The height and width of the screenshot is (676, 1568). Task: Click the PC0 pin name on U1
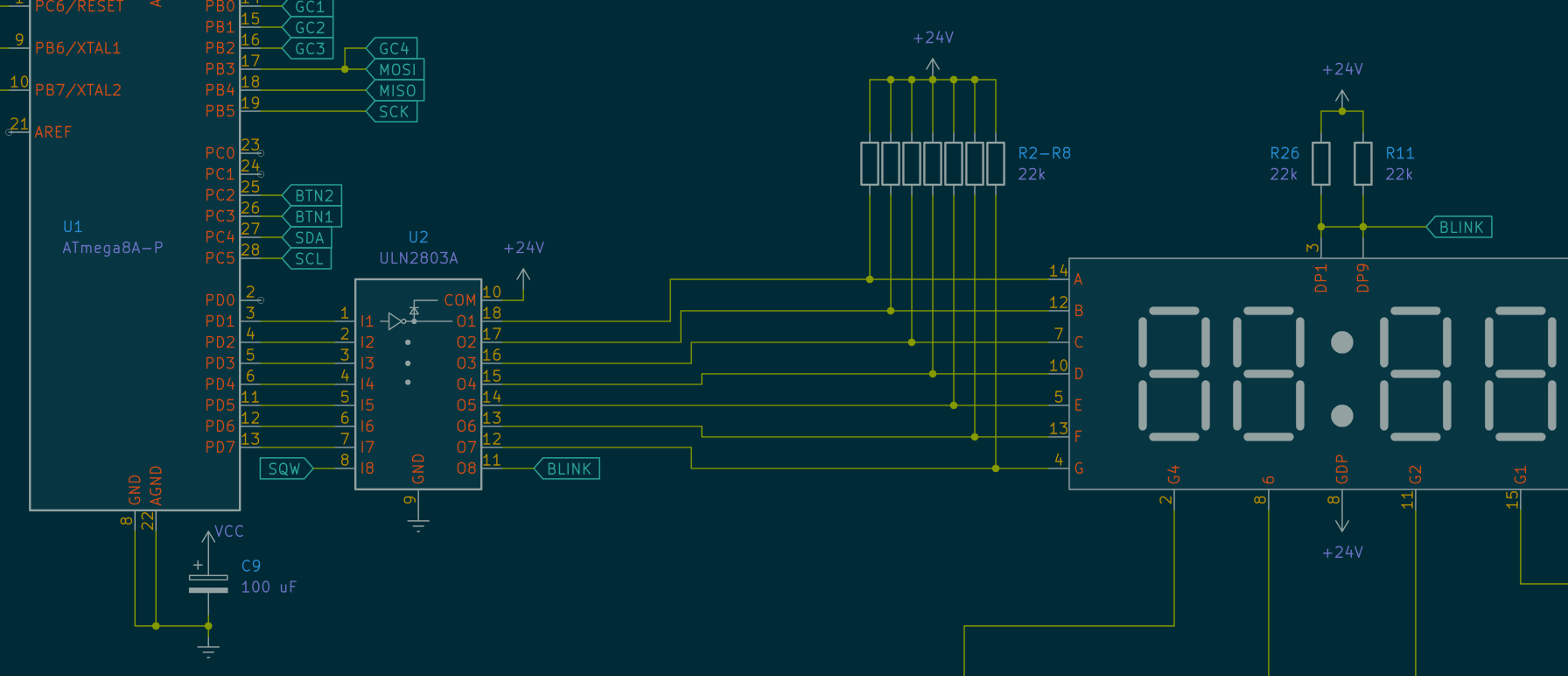pyautogui.click(x=220, y=153)
